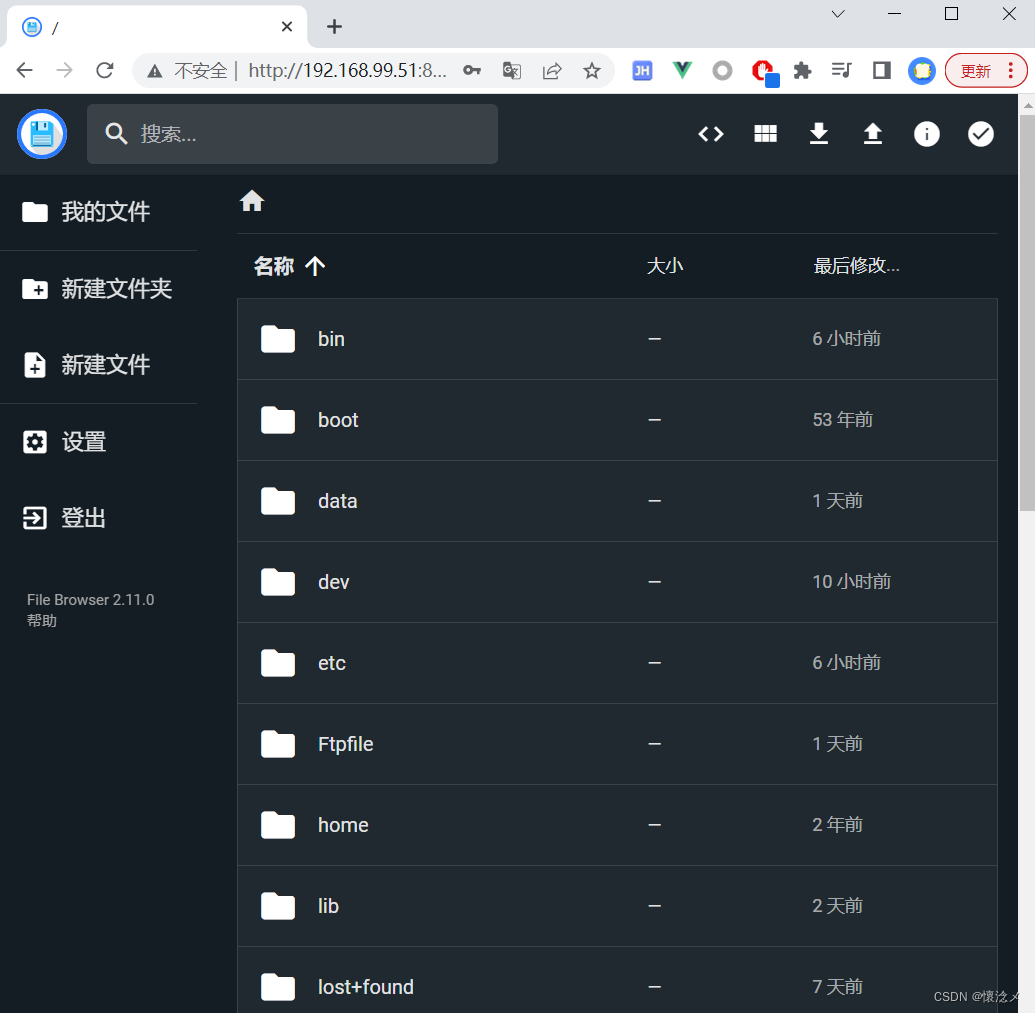Go to root via home breadcrumb icon
Image resolution: width=1035 pixels, height=1013 pixels.
[x=251, y=200]
